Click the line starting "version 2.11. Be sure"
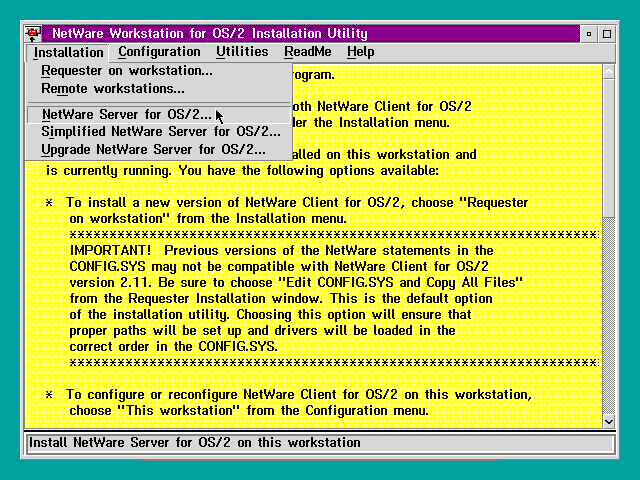 [x=296, y=282]
